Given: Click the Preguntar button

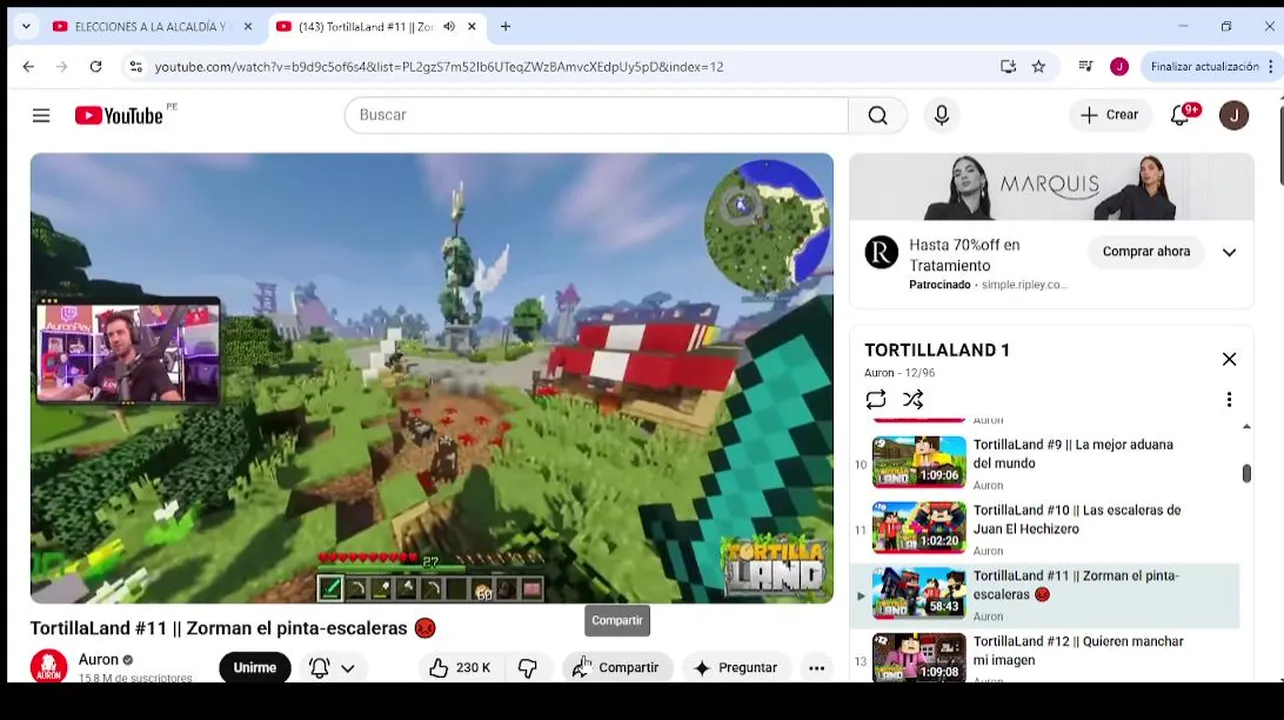Looking at the screenshot, I should 736,668.
